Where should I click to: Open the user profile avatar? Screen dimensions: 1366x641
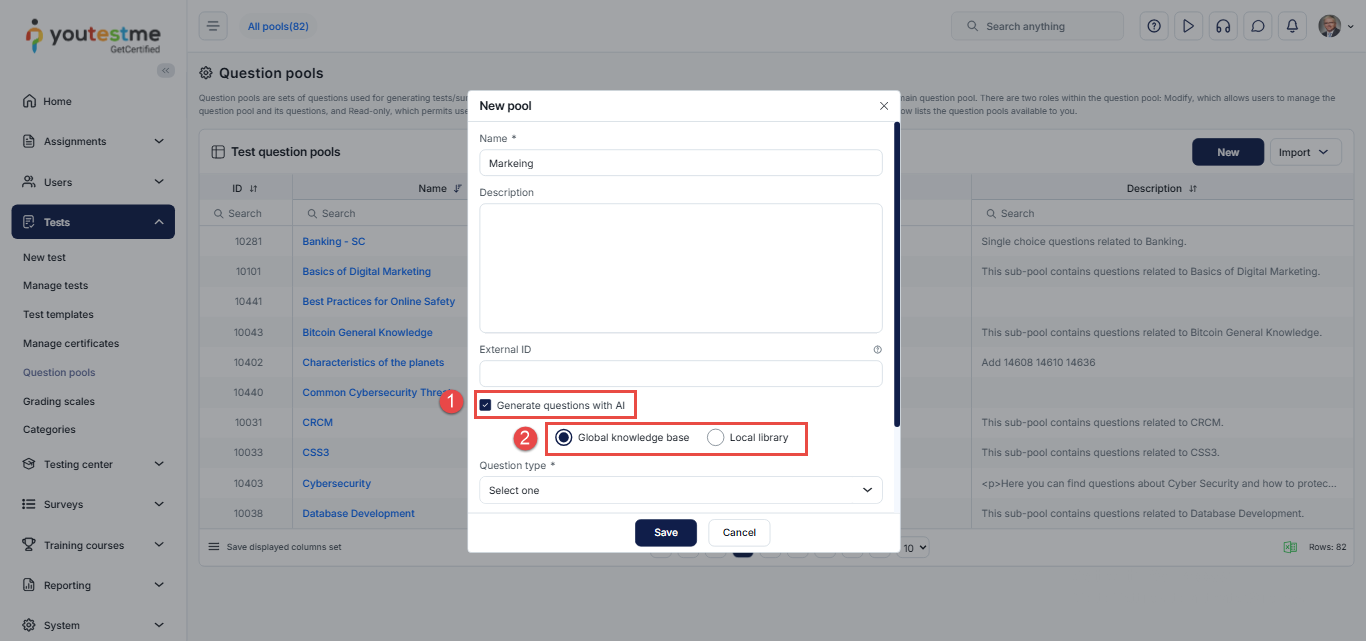click(1329, 26)
